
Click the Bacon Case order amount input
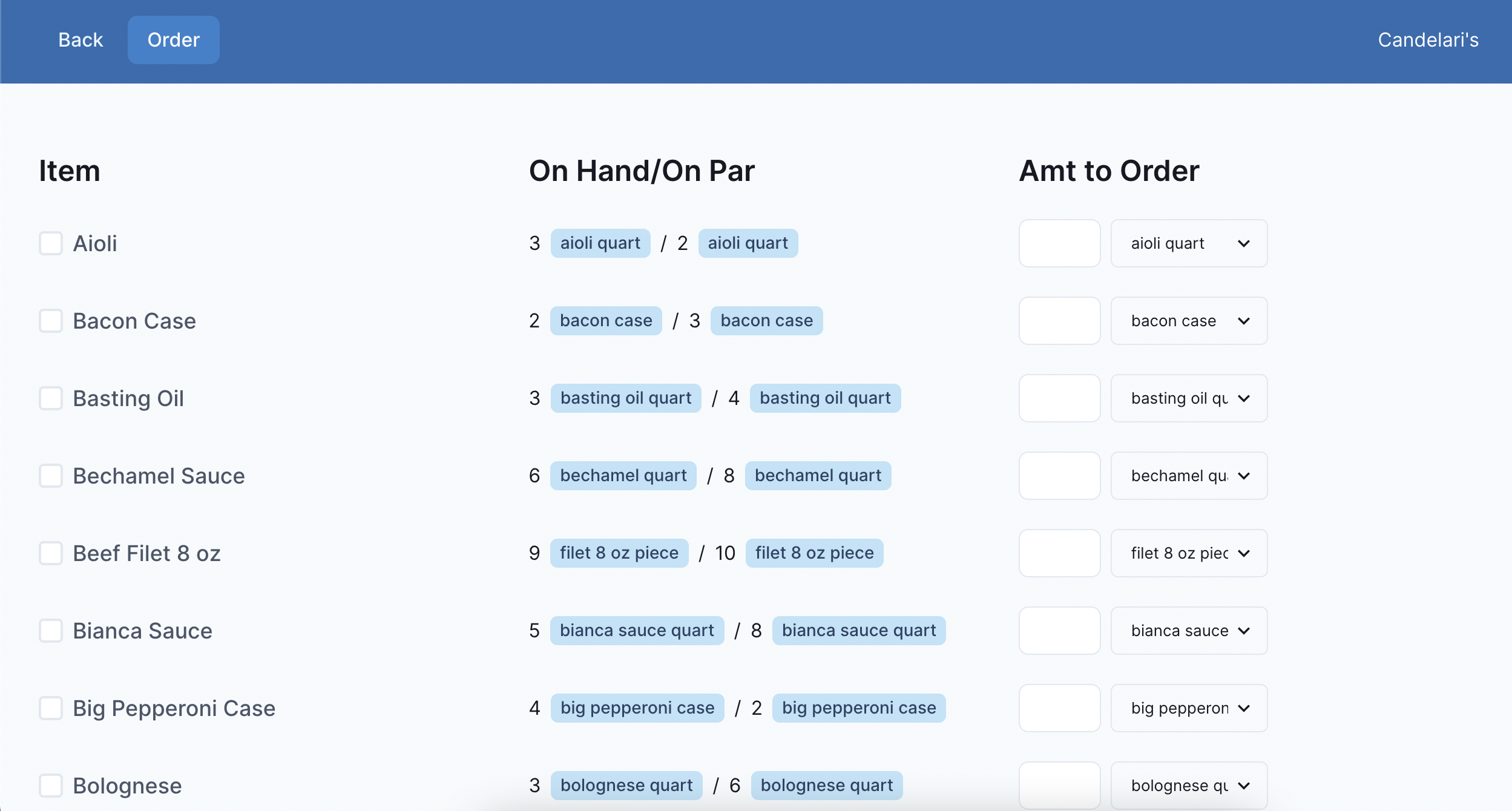click(1059, 321)
